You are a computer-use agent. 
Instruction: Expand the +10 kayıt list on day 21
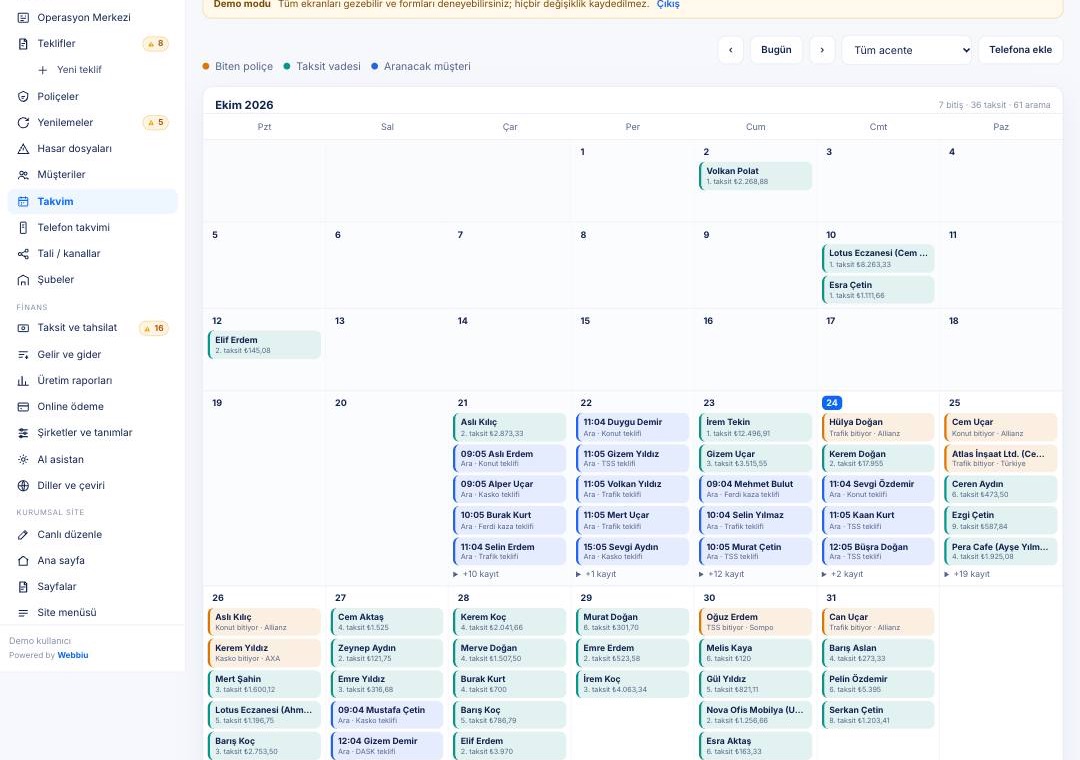pyautogui.click(x=476, y=574)
